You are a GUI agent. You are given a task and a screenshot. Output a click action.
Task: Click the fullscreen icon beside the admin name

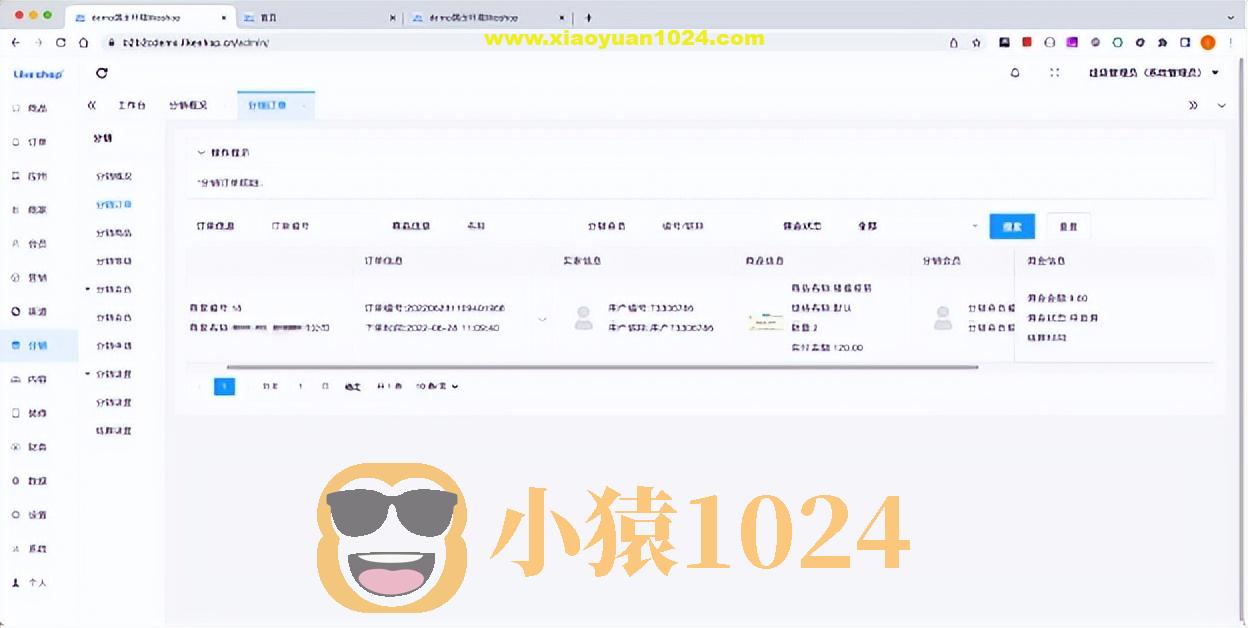point(1055,72)
